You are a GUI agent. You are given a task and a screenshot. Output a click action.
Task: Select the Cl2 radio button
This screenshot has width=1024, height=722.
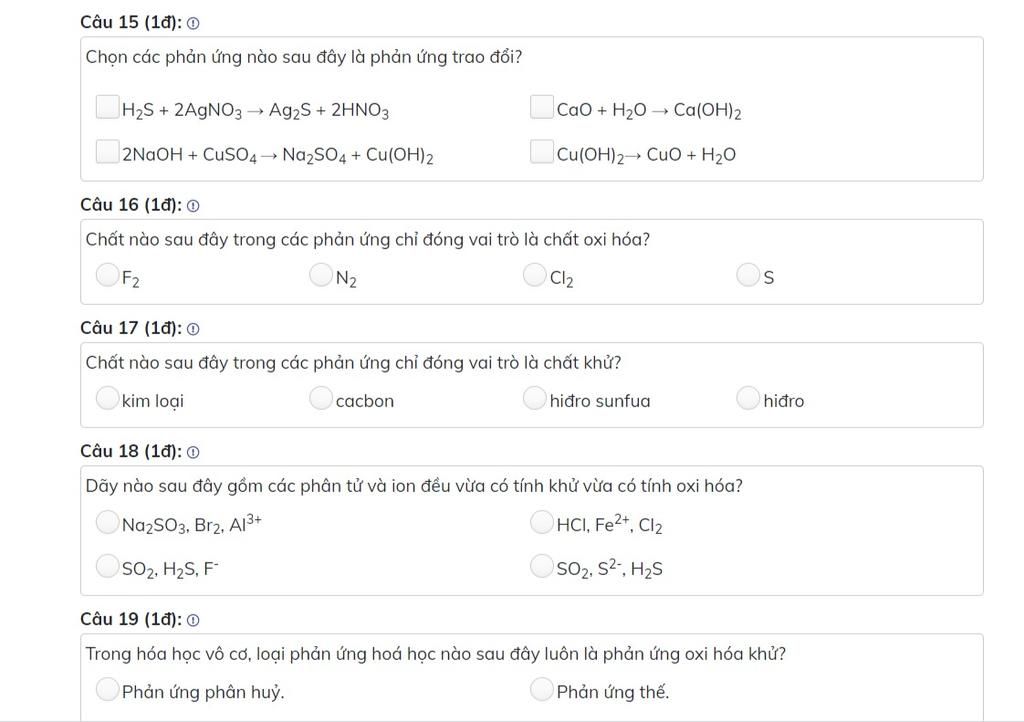tap(534, 275)
